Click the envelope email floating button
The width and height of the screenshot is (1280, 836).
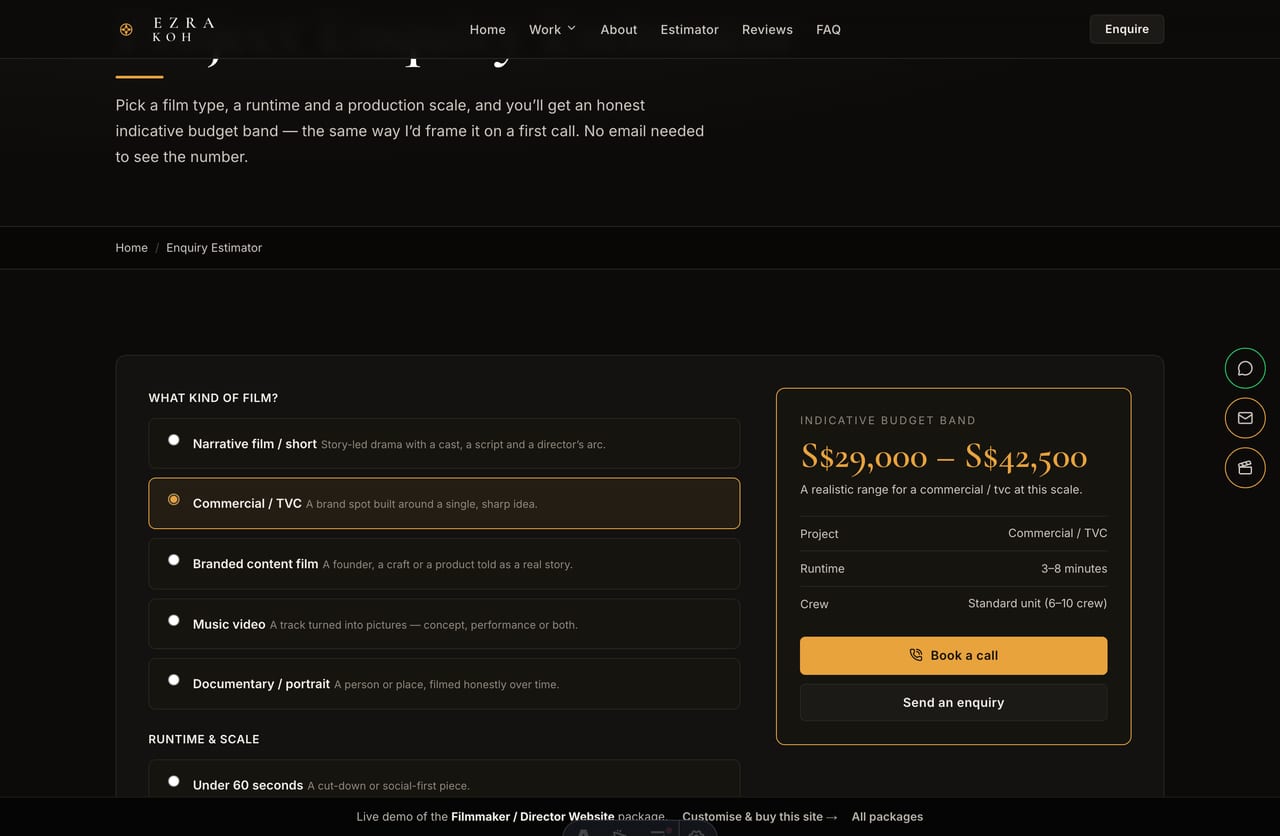click(x=1245, y=418)
